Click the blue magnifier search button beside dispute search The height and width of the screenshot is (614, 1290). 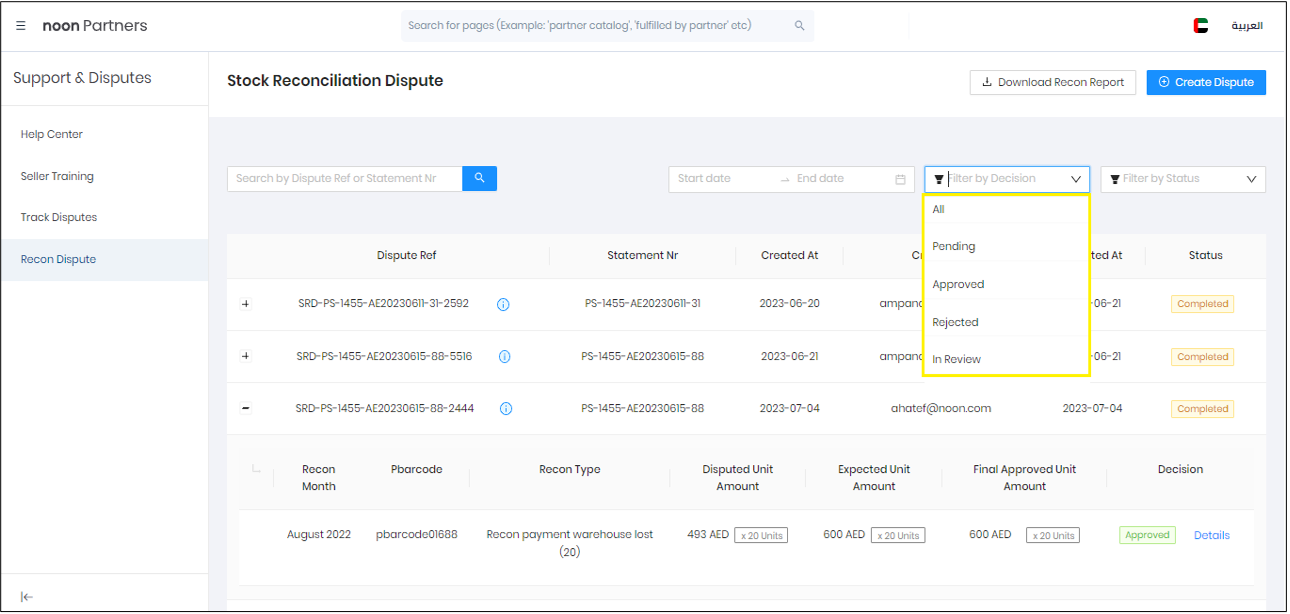478,178
